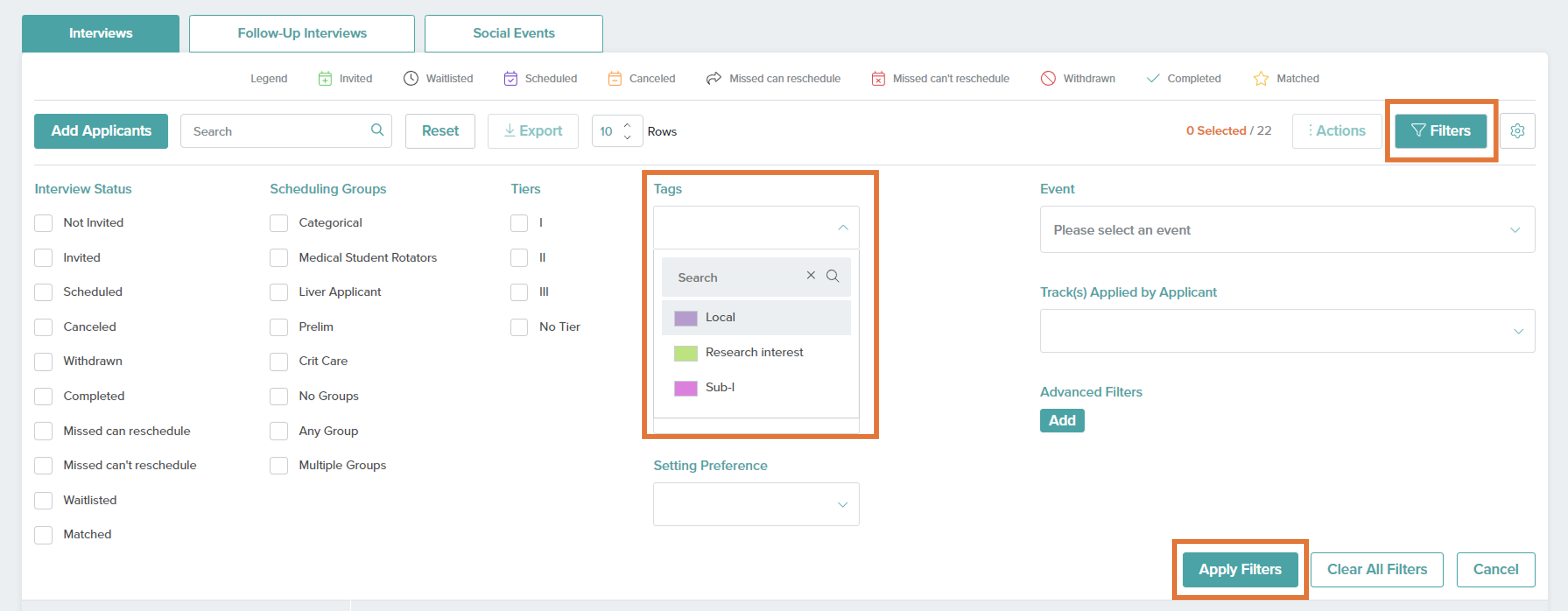The image size is (1568, 611).
Task: Click the Reset button
Action: click(x=440, y=131)
